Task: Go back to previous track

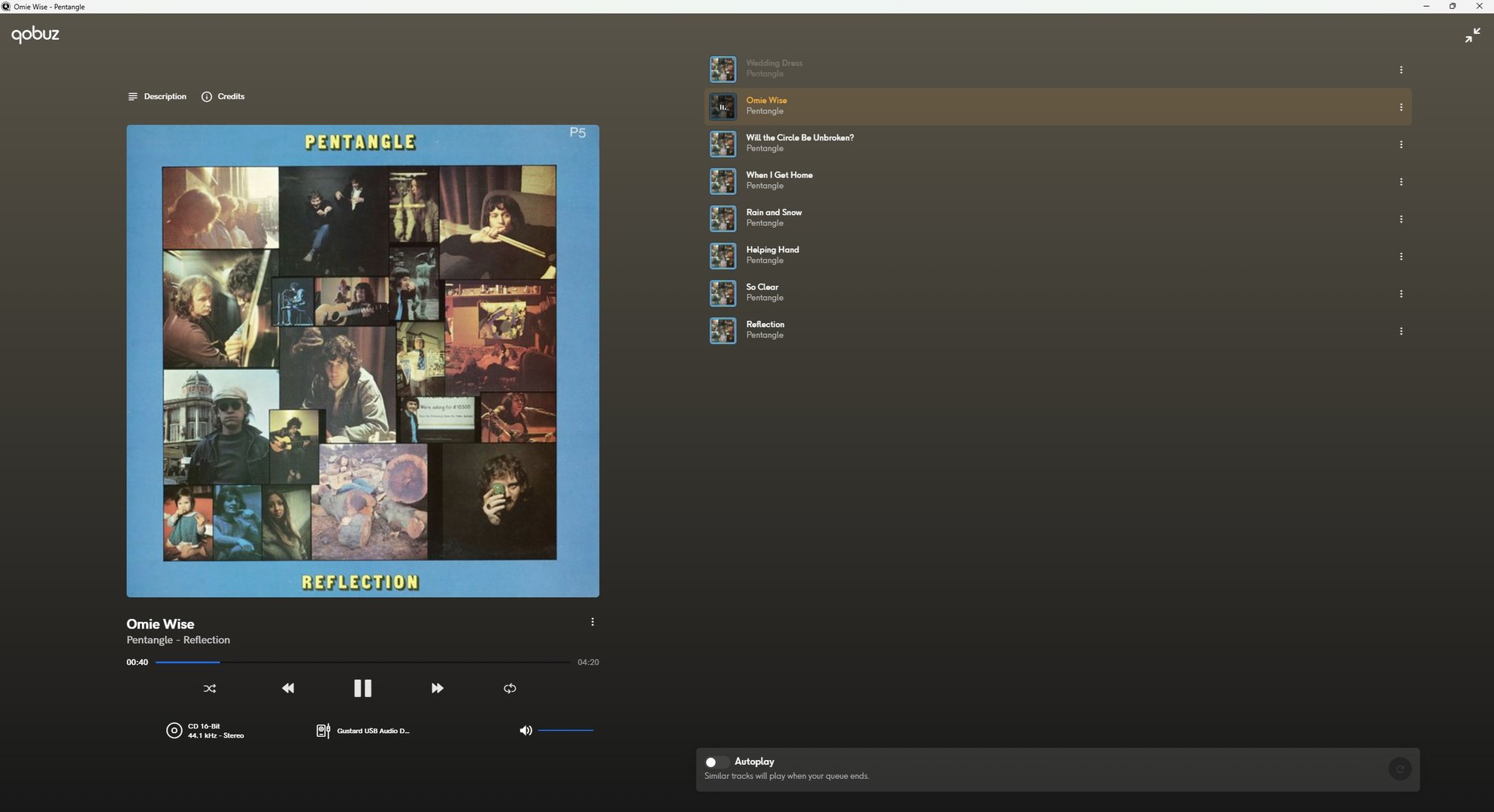Action: click(288, 688)
